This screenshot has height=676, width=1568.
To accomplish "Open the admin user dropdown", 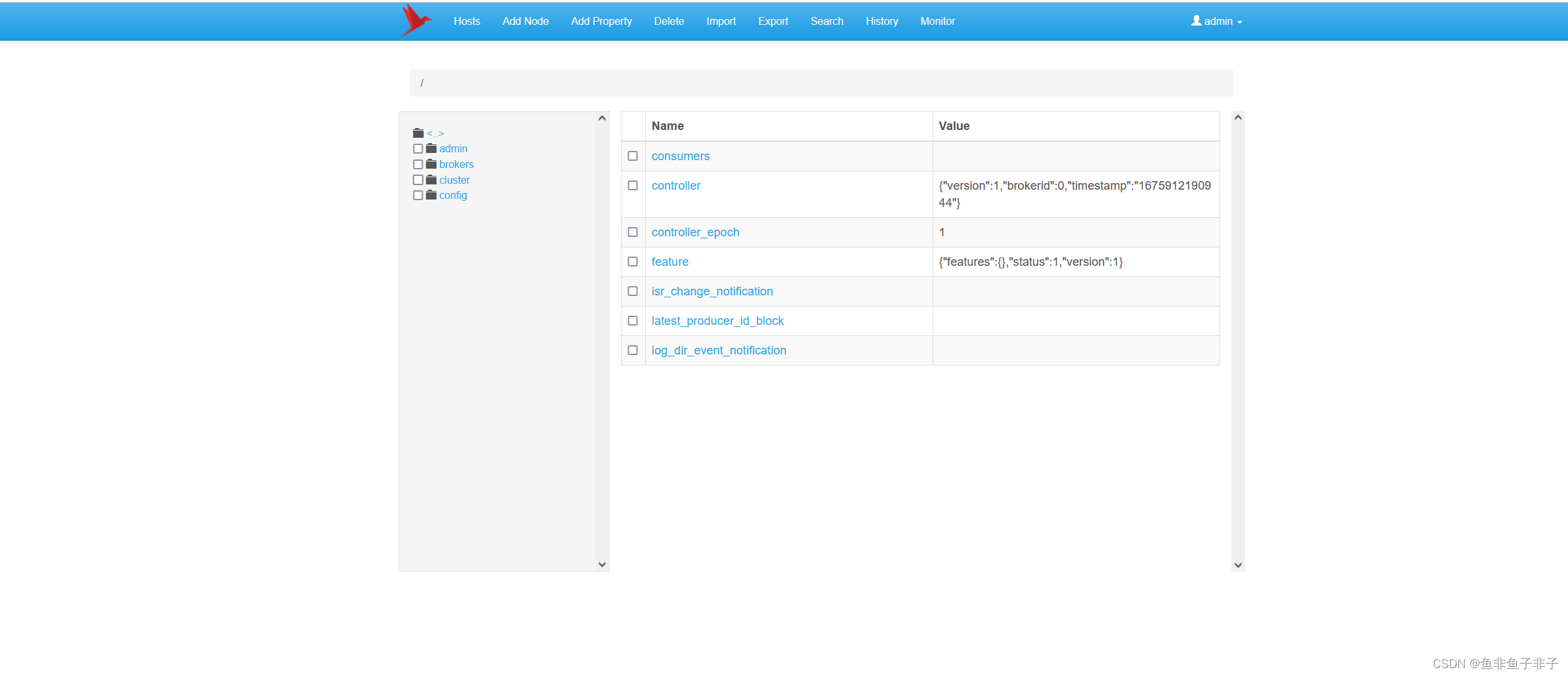I will pos(1217,21).
